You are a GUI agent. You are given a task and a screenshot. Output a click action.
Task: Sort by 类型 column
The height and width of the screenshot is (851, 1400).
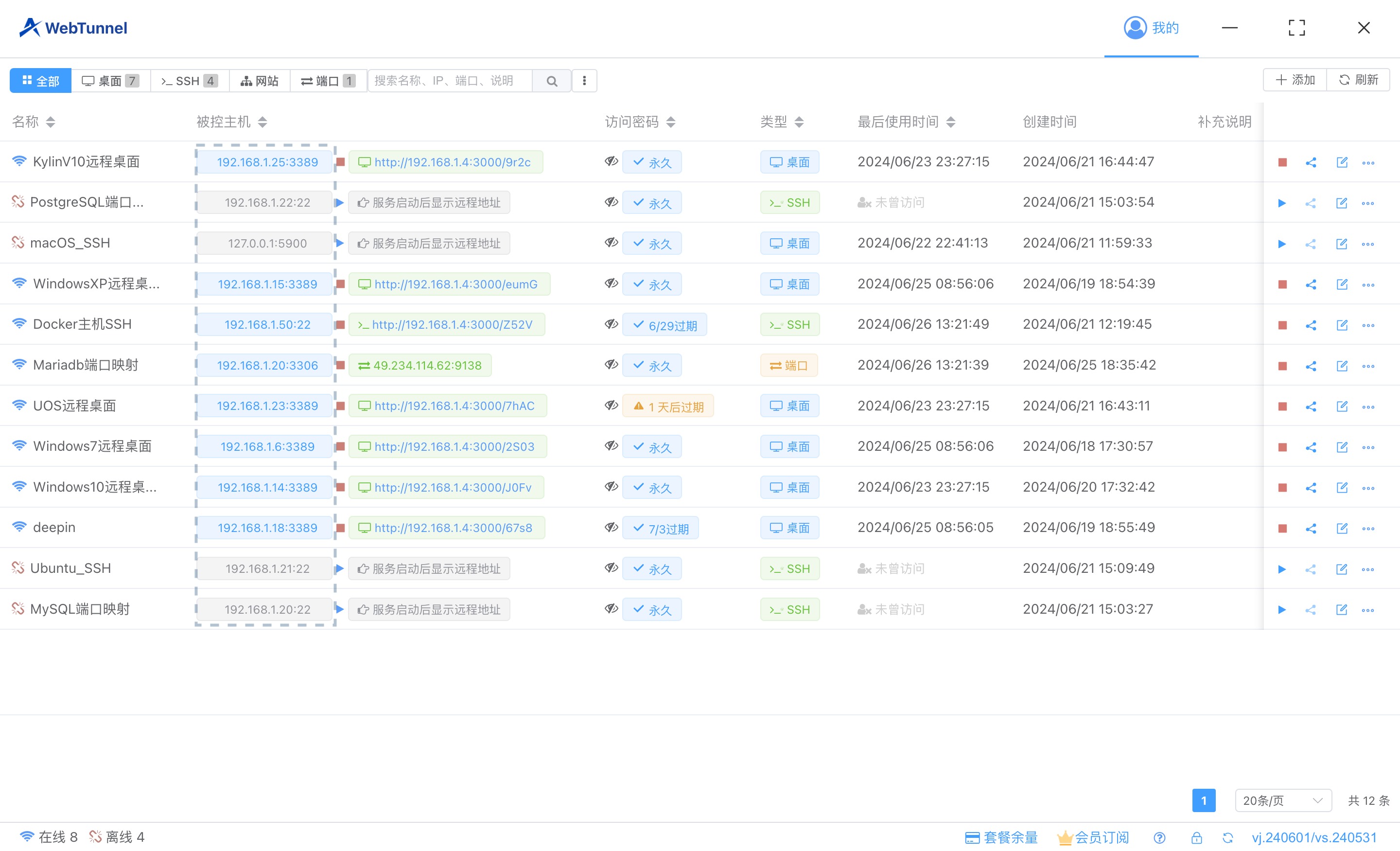(800, 122)
